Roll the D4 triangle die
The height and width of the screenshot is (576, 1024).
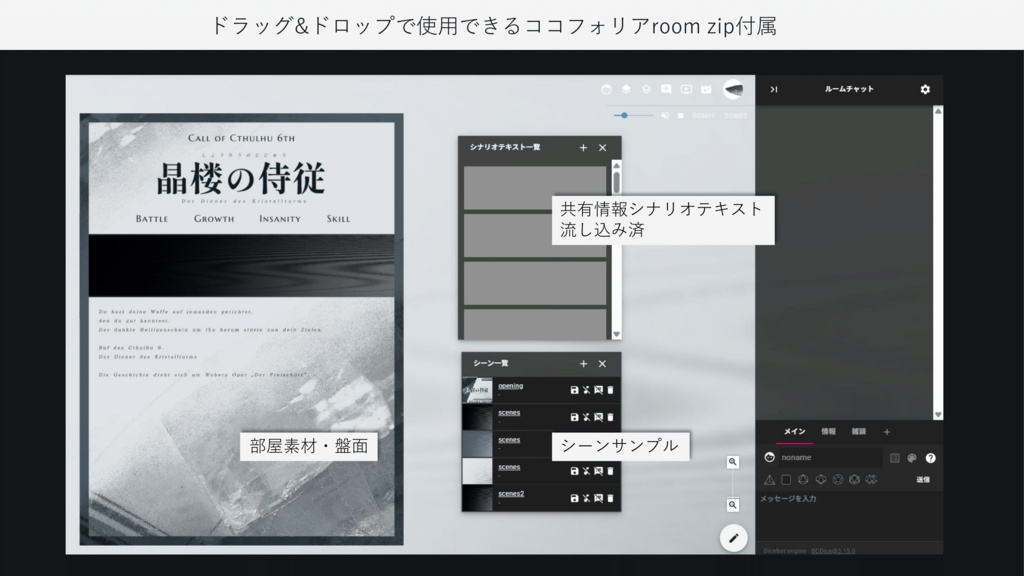click(769, 480)
